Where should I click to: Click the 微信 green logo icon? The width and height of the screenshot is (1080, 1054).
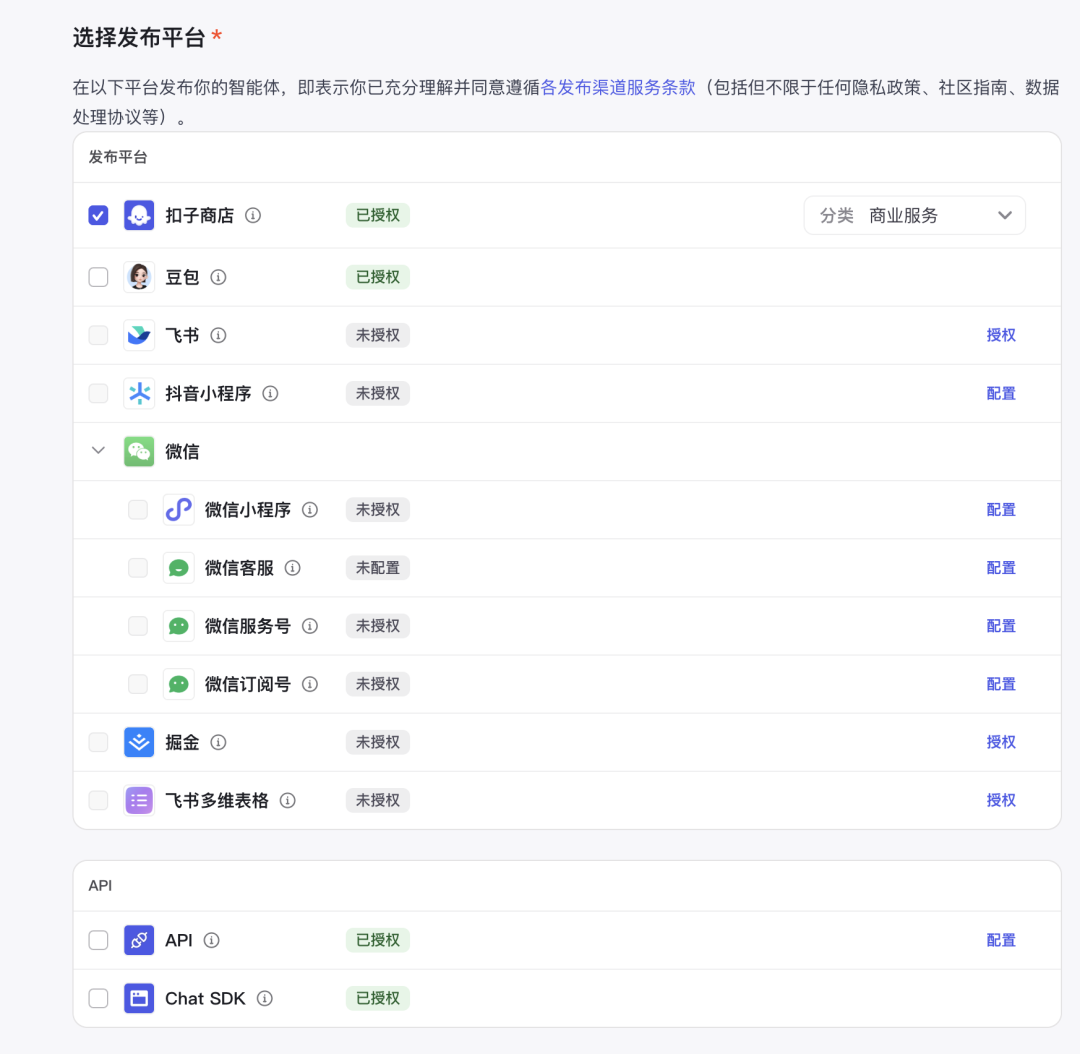[x=138, y=452]
